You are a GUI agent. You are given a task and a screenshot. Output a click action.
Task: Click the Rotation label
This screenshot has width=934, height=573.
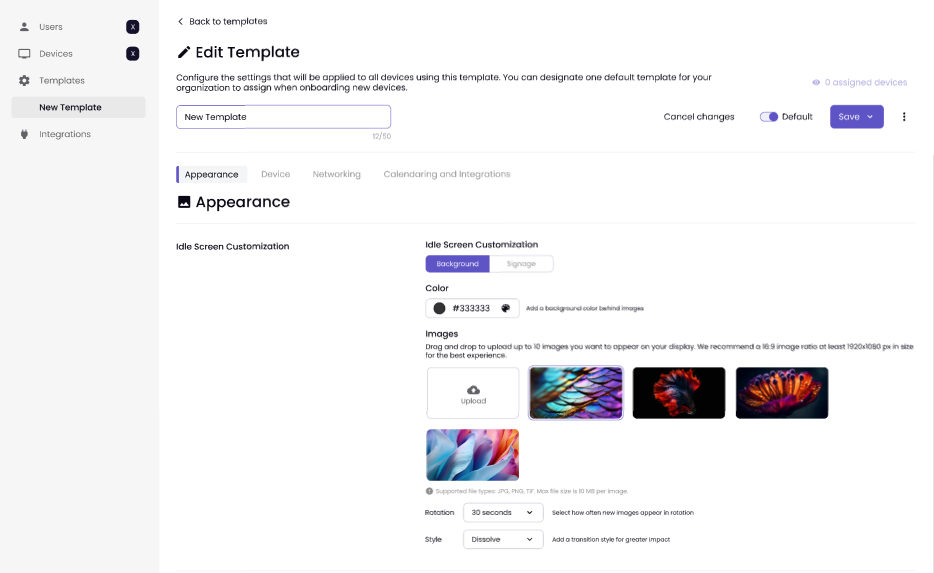tap(440, 513)
